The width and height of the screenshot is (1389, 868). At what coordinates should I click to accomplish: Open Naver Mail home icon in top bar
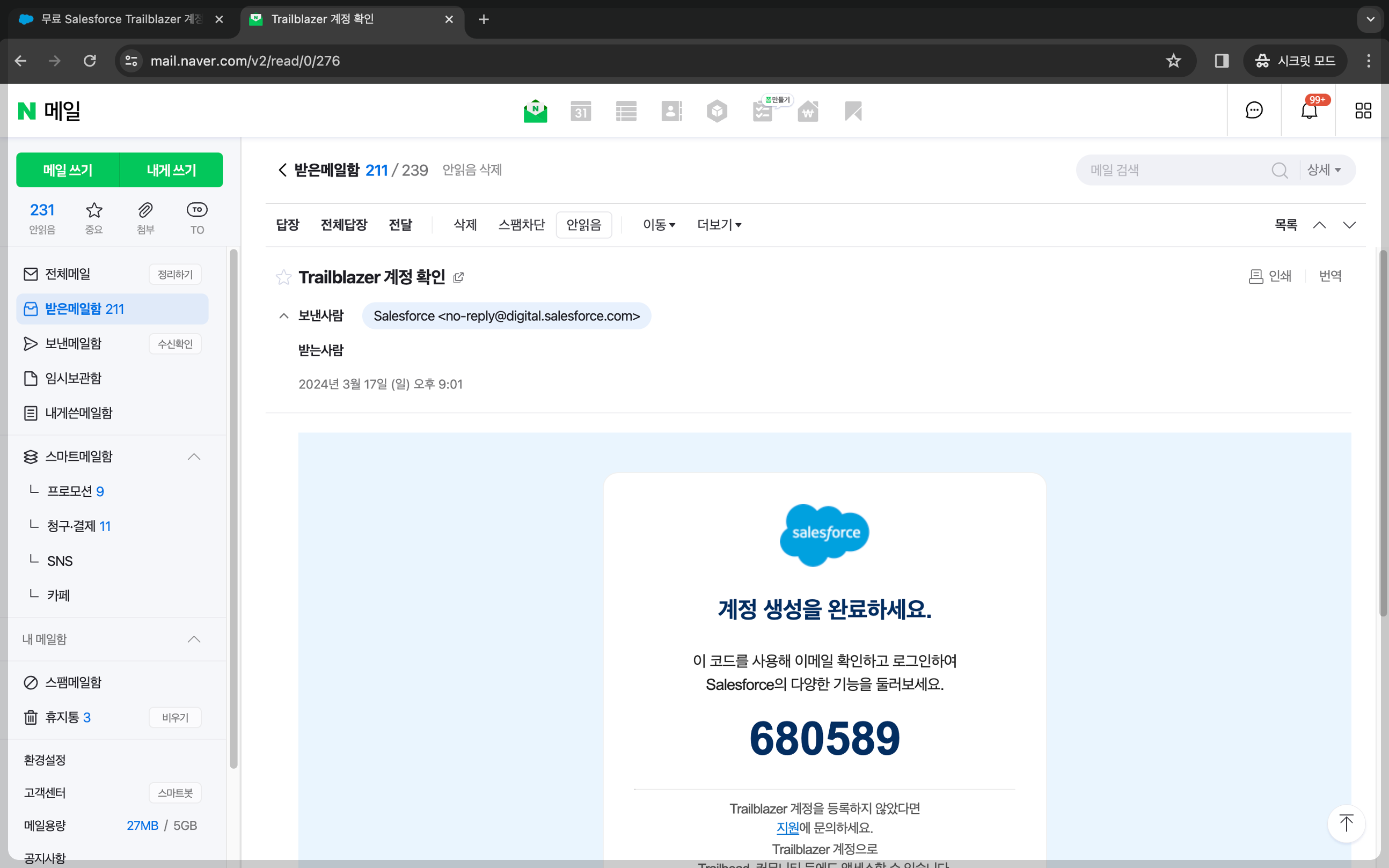pyautogui.click(x=535, y=111)
